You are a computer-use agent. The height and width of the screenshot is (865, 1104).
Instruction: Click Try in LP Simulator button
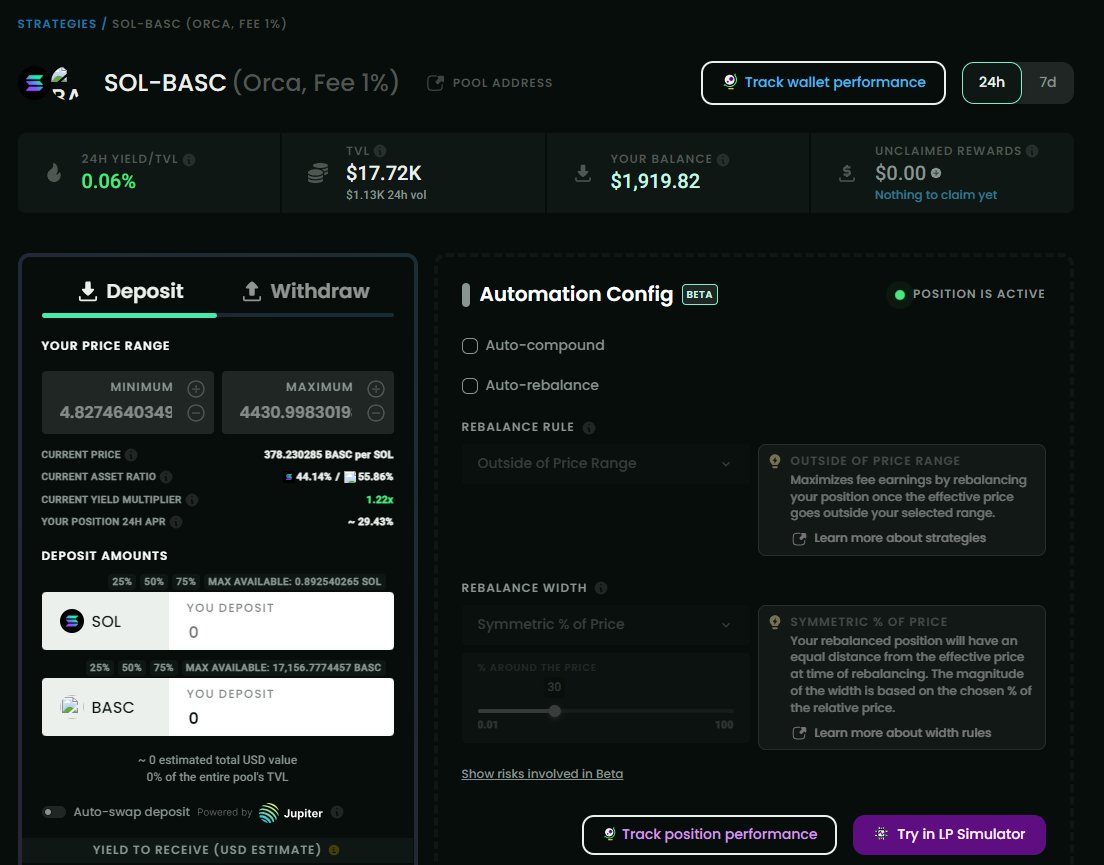point(949,835)
